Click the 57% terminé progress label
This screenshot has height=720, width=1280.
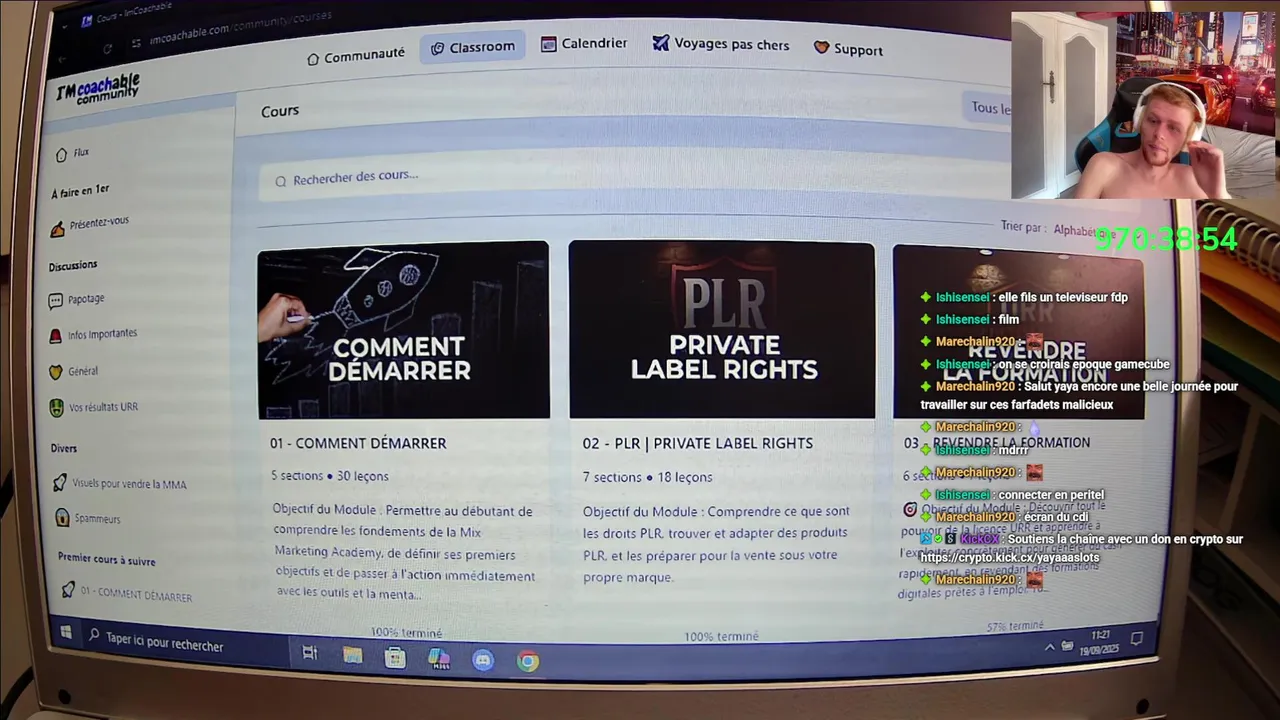point(1015,626)
